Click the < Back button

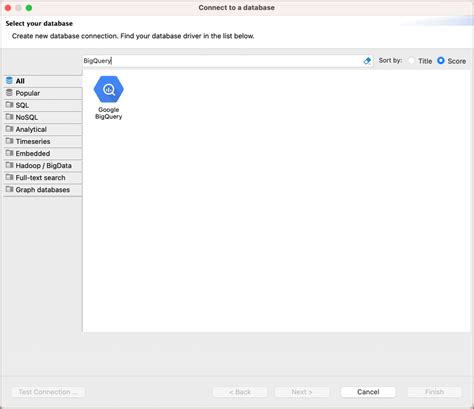click(x=240, y=392)
